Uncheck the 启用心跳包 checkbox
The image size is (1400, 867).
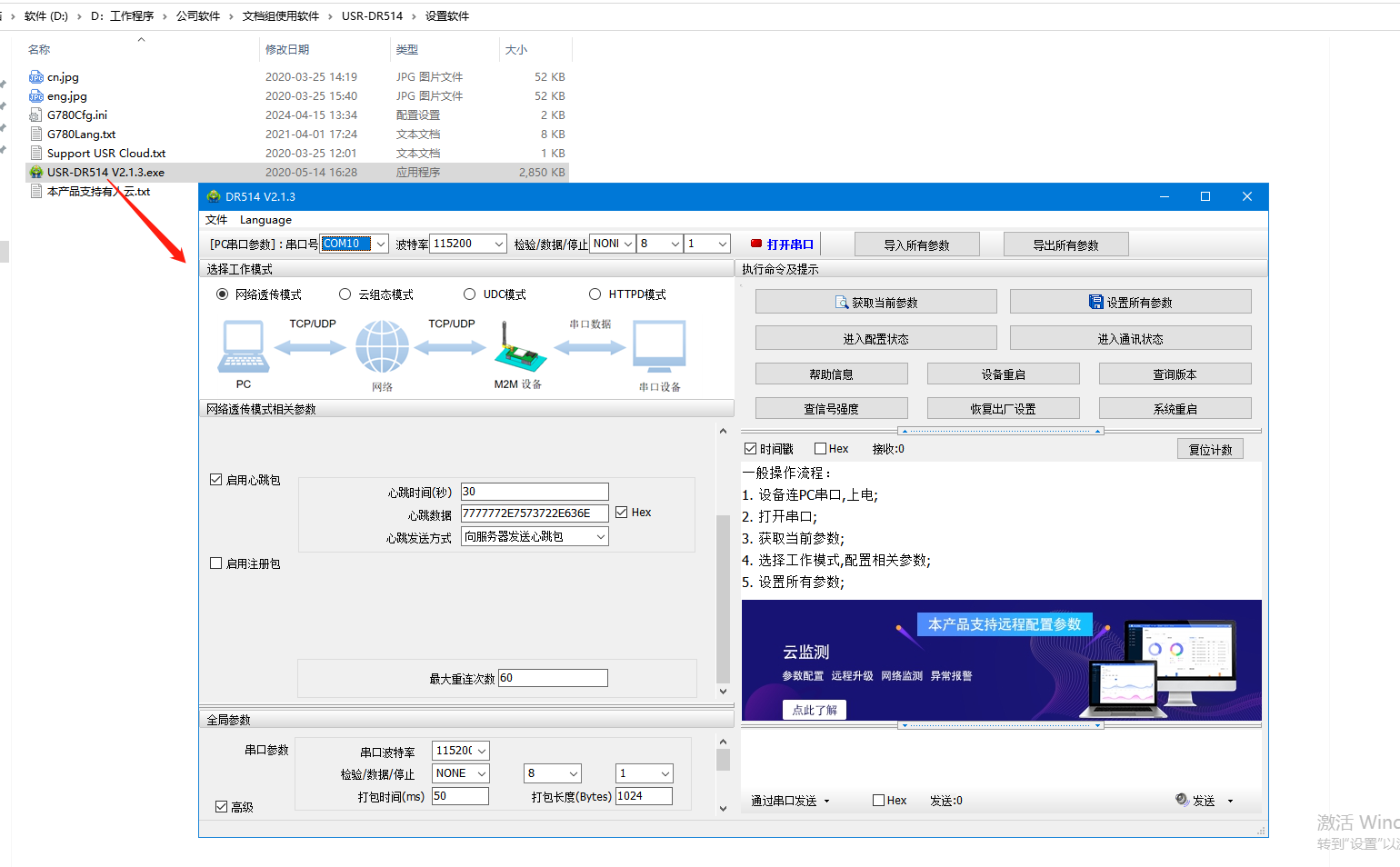pyautogui.click(x=216, y=480)
